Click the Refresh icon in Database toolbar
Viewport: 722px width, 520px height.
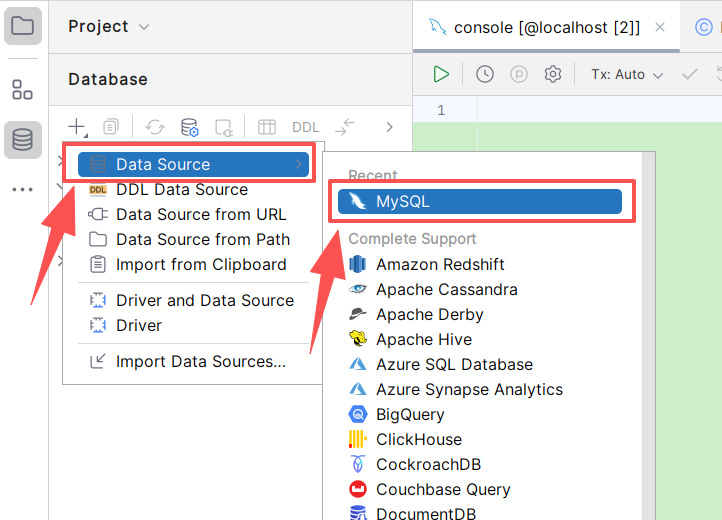pos(155,127)
